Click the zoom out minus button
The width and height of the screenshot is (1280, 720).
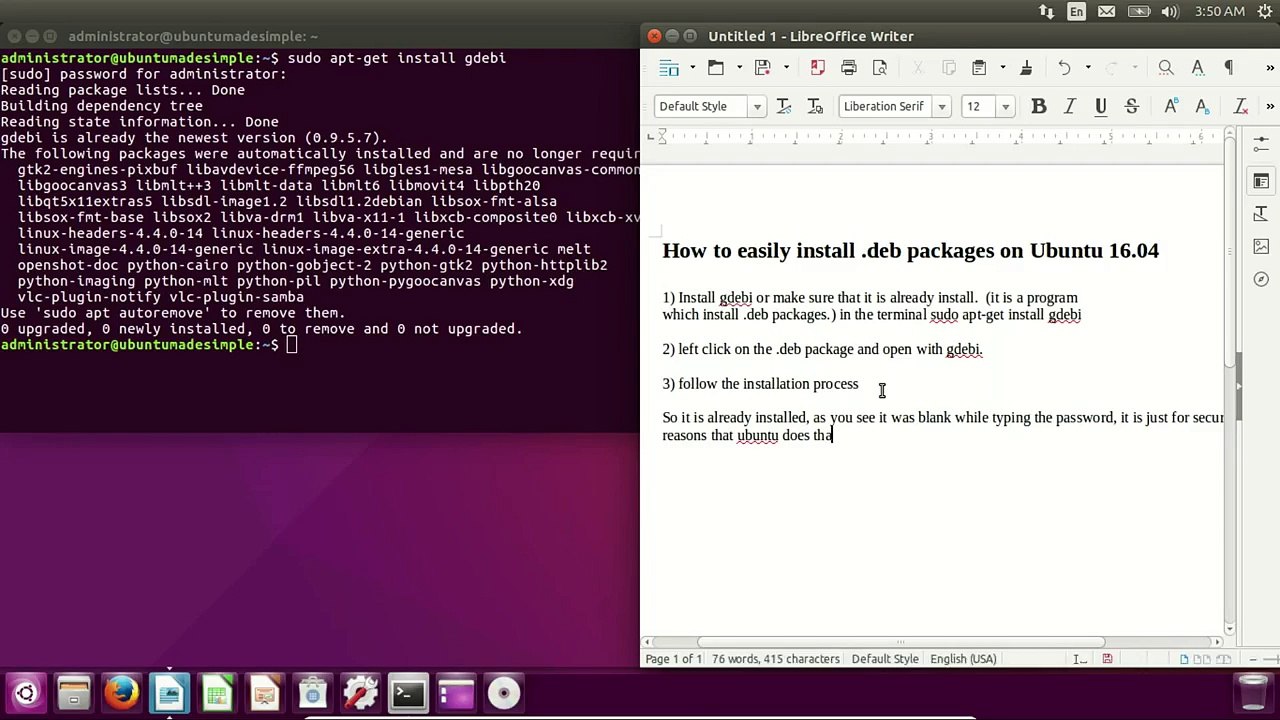pyautogui.click(x=1252, y=659)
